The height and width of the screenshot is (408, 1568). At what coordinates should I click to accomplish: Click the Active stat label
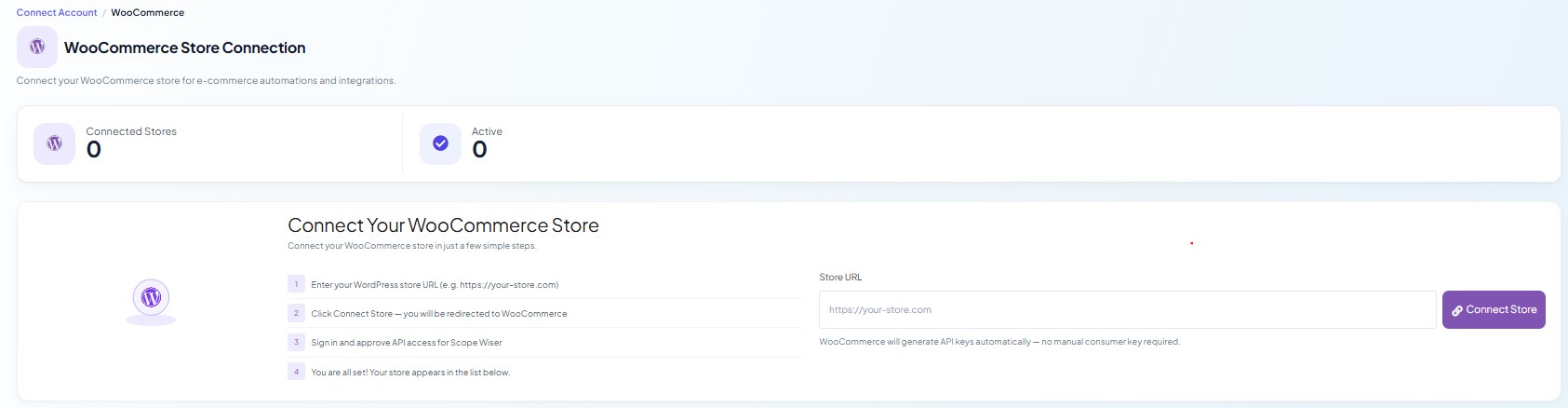click(487, 131)
